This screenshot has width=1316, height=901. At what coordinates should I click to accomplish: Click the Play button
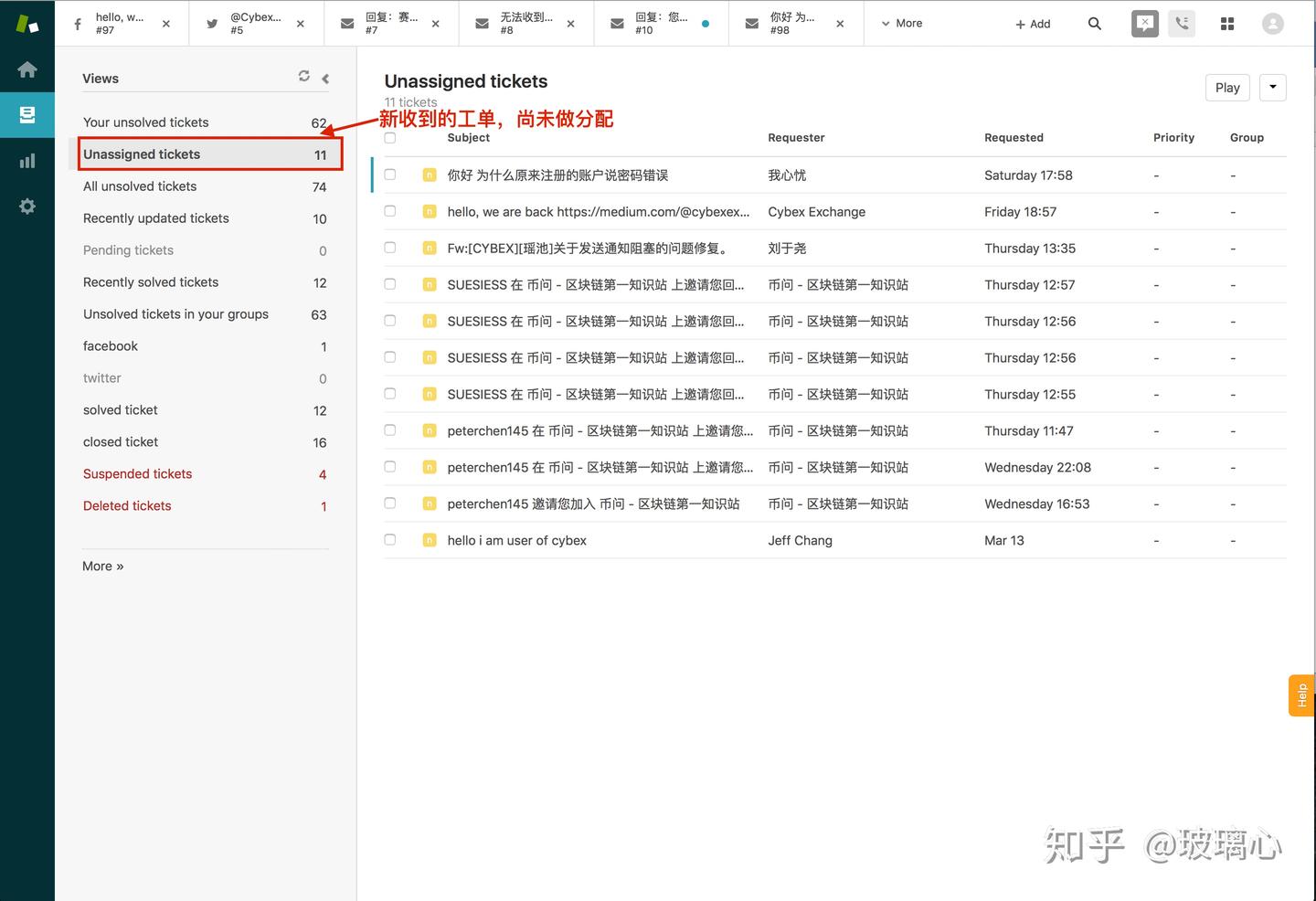click(1226, 87)
